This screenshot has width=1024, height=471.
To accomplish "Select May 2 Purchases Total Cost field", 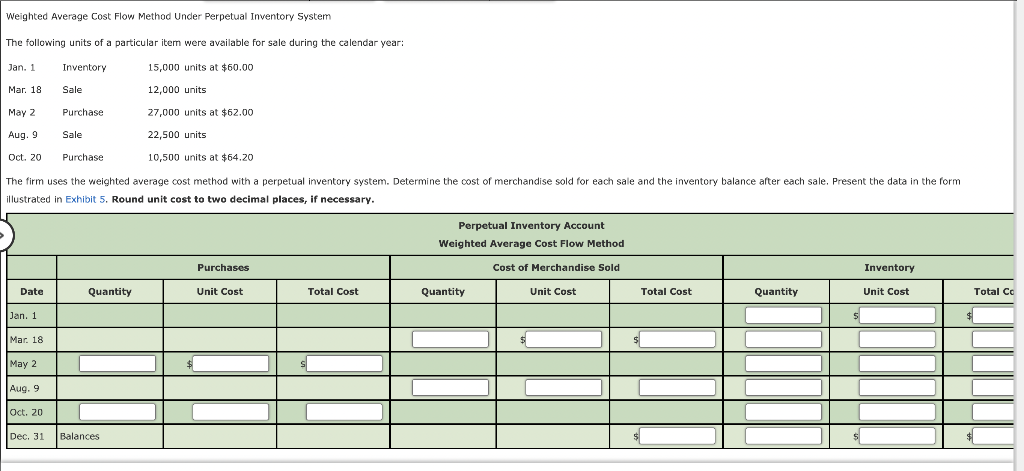I will [x=344, y=364].
